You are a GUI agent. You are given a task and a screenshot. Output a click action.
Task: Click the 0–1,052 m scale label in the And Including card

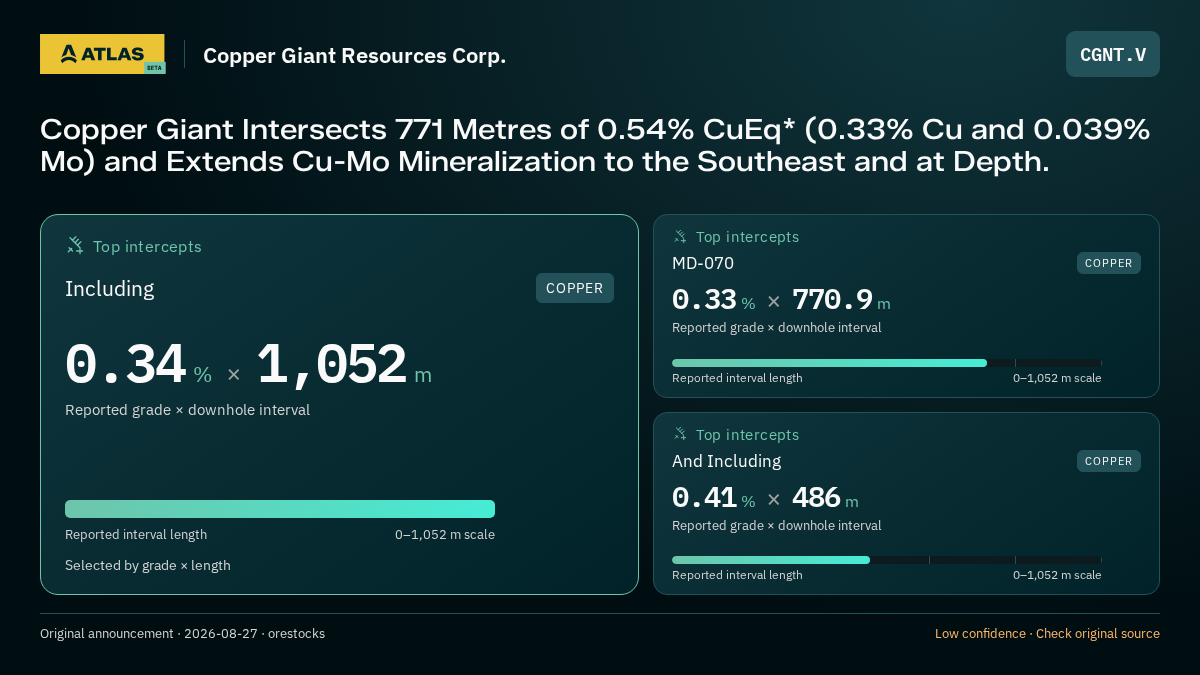click(1057, 575)
